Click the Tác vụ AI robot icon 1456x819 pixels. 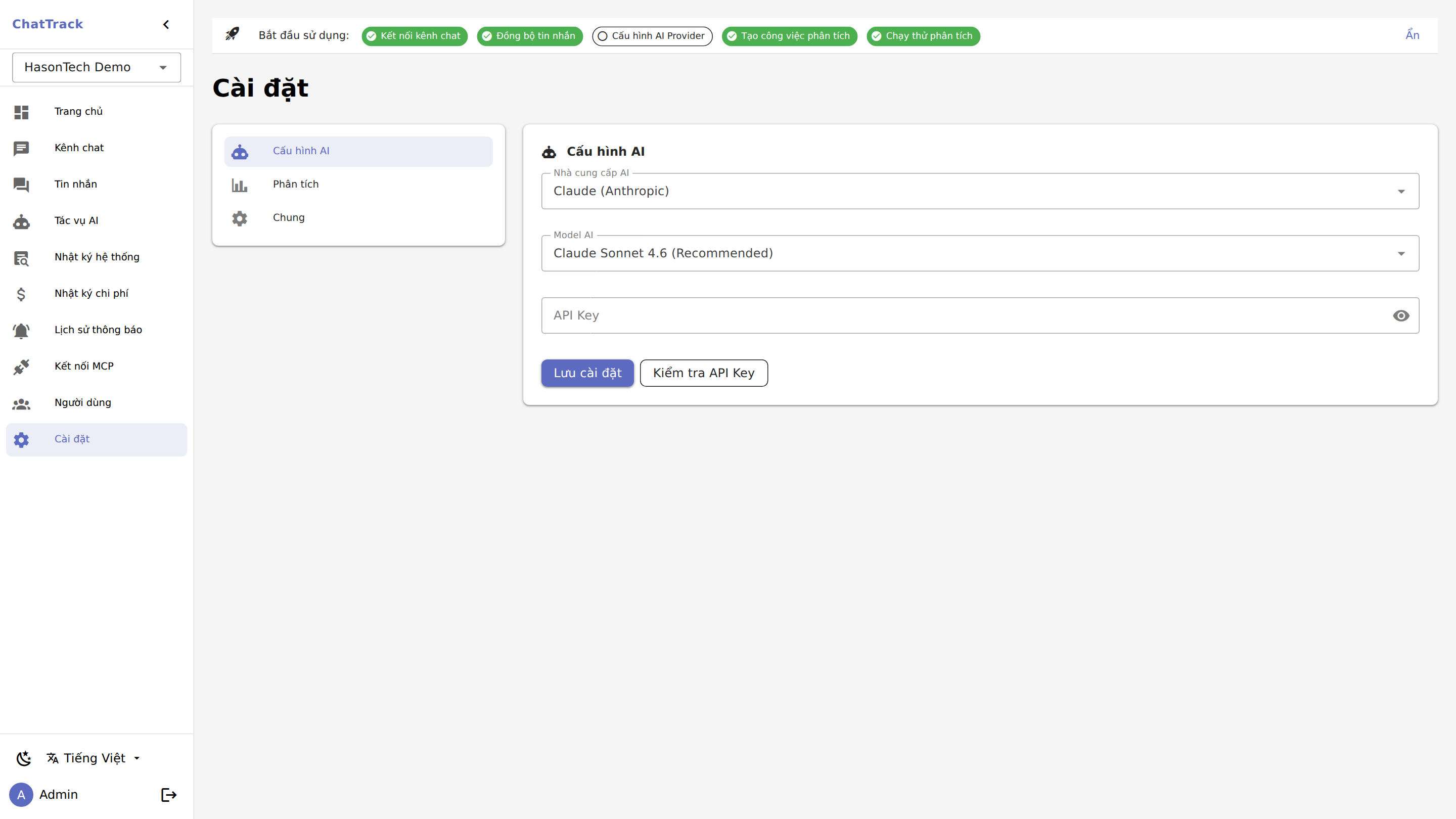pyautogui.click(x=21, y=221)
